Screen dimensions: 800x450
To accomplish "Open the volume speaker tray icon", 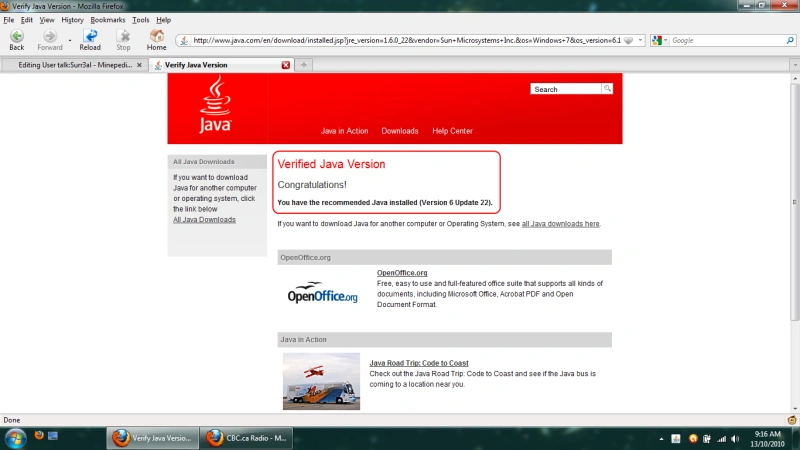I will coord(735,439).
